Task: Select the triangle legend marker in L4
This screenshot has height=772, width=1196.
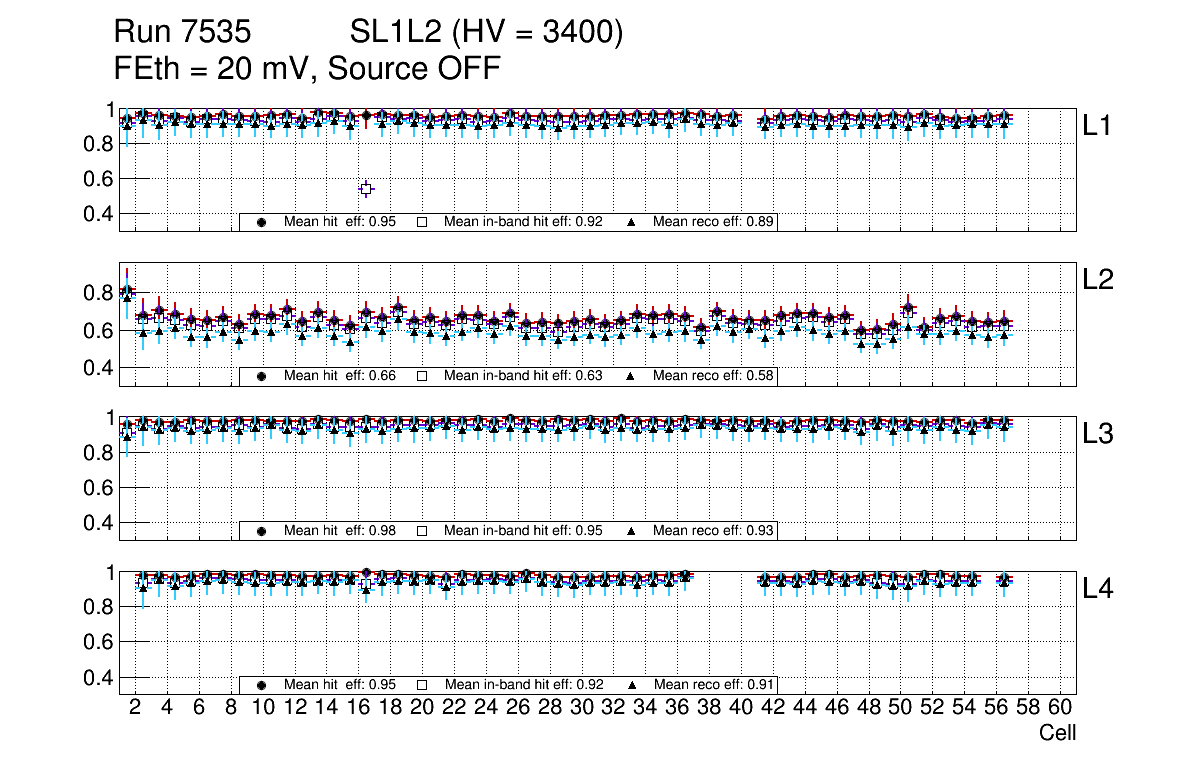Action: click(x=631, y=685)
